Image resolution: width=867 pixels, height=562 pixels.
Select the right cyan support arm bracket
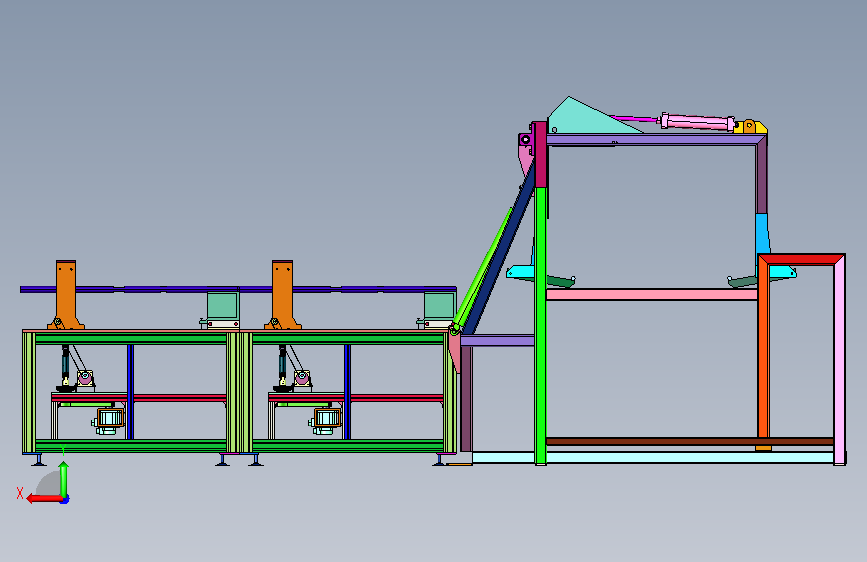click(782, 272)
